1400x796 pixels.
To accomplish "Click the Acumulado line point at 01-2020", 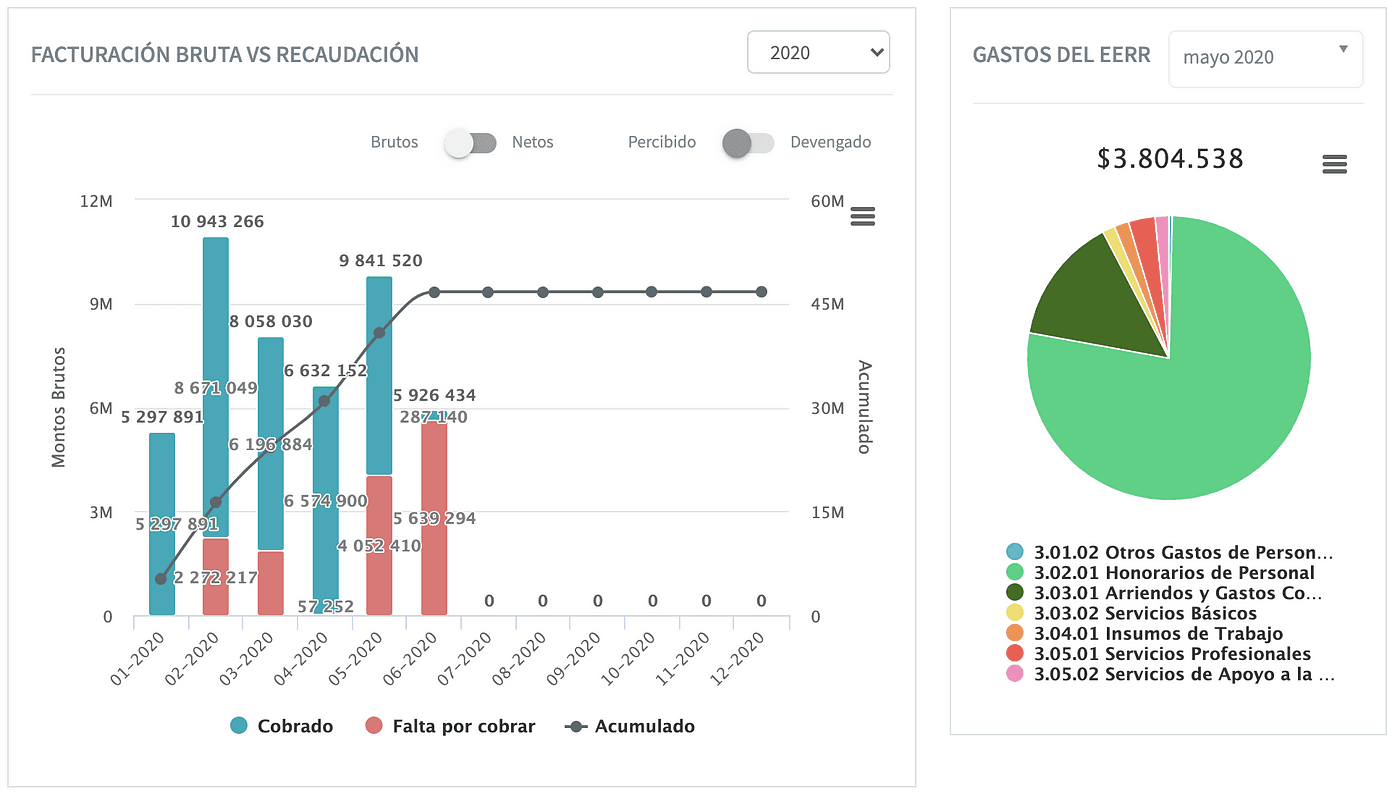I will pyautogui.click(x=161, y=579).
